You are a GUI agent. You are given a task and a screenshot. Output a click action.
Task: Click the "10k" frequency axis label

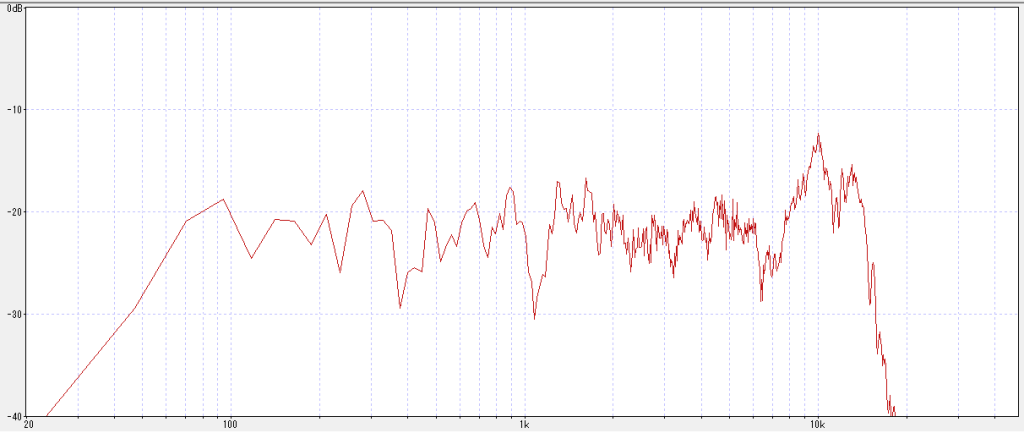tap(818, 425)
